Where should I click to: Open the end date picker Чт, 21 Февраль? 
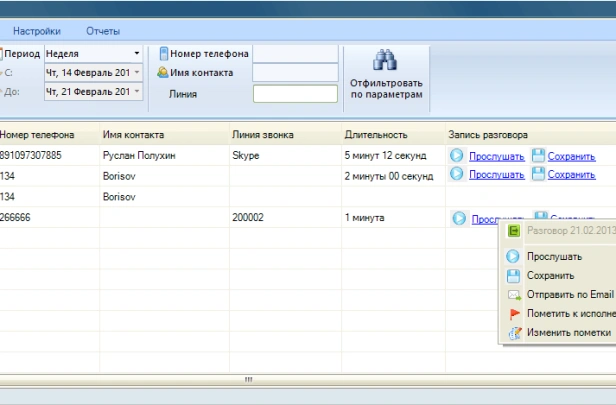point(136,91)
